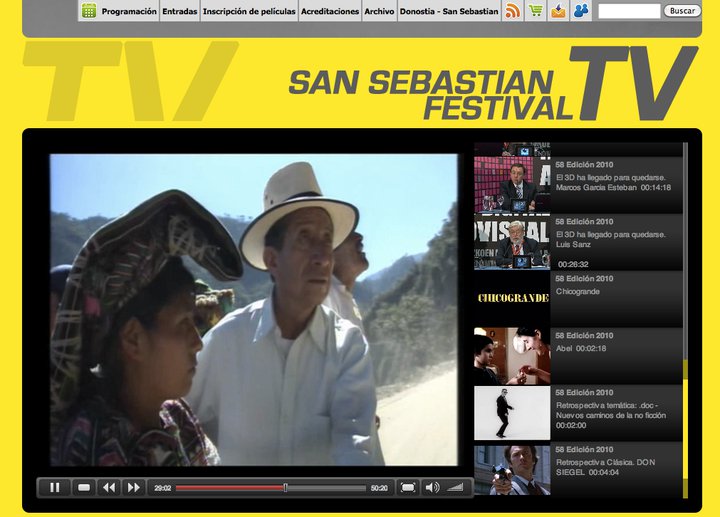Play the Luis Sanz 3D video thumbnail

[x=512, y=242]
